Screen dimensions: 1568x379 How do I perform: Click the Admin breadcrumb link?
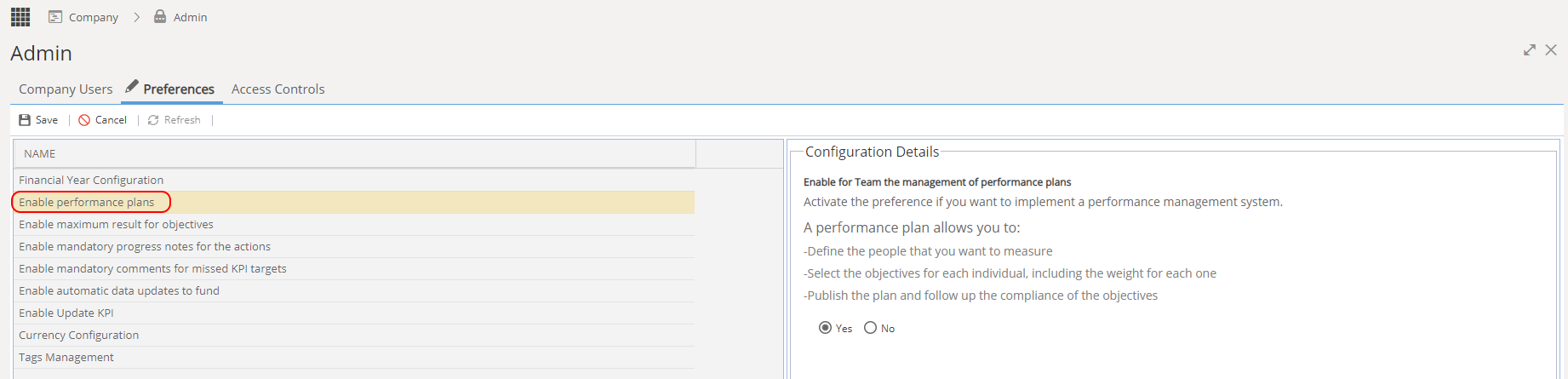point(190,17)
